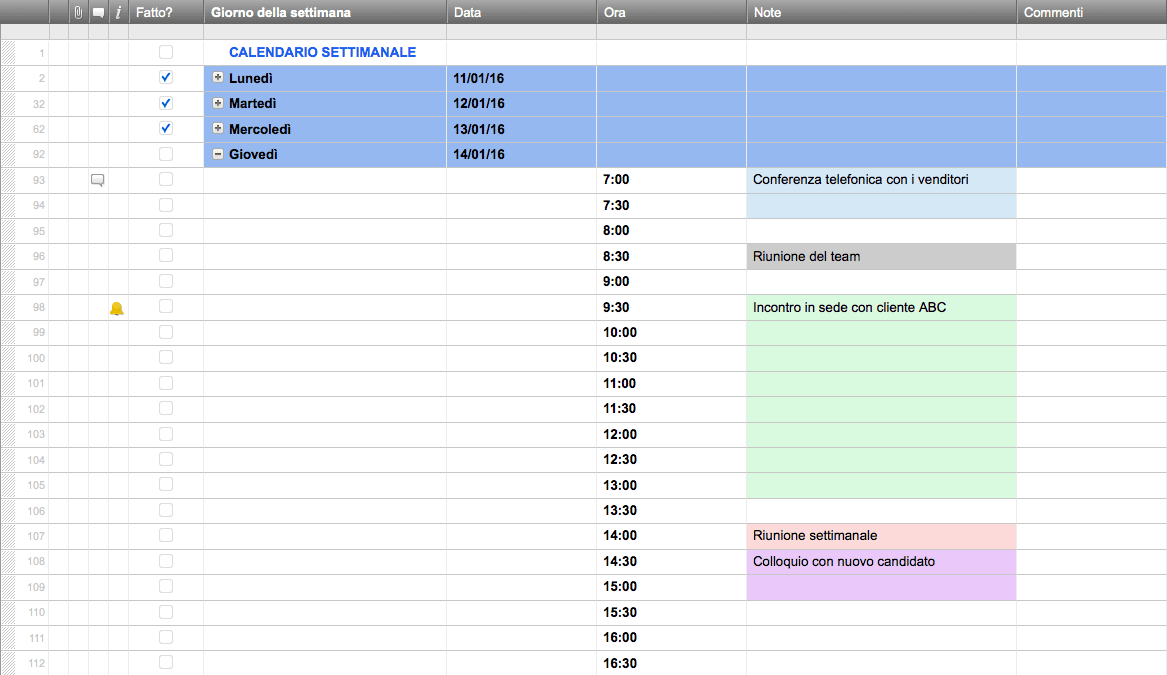Click the 9:00 time cell
This screenshot has height=675, width=1167.
click(x=671, y=281)
